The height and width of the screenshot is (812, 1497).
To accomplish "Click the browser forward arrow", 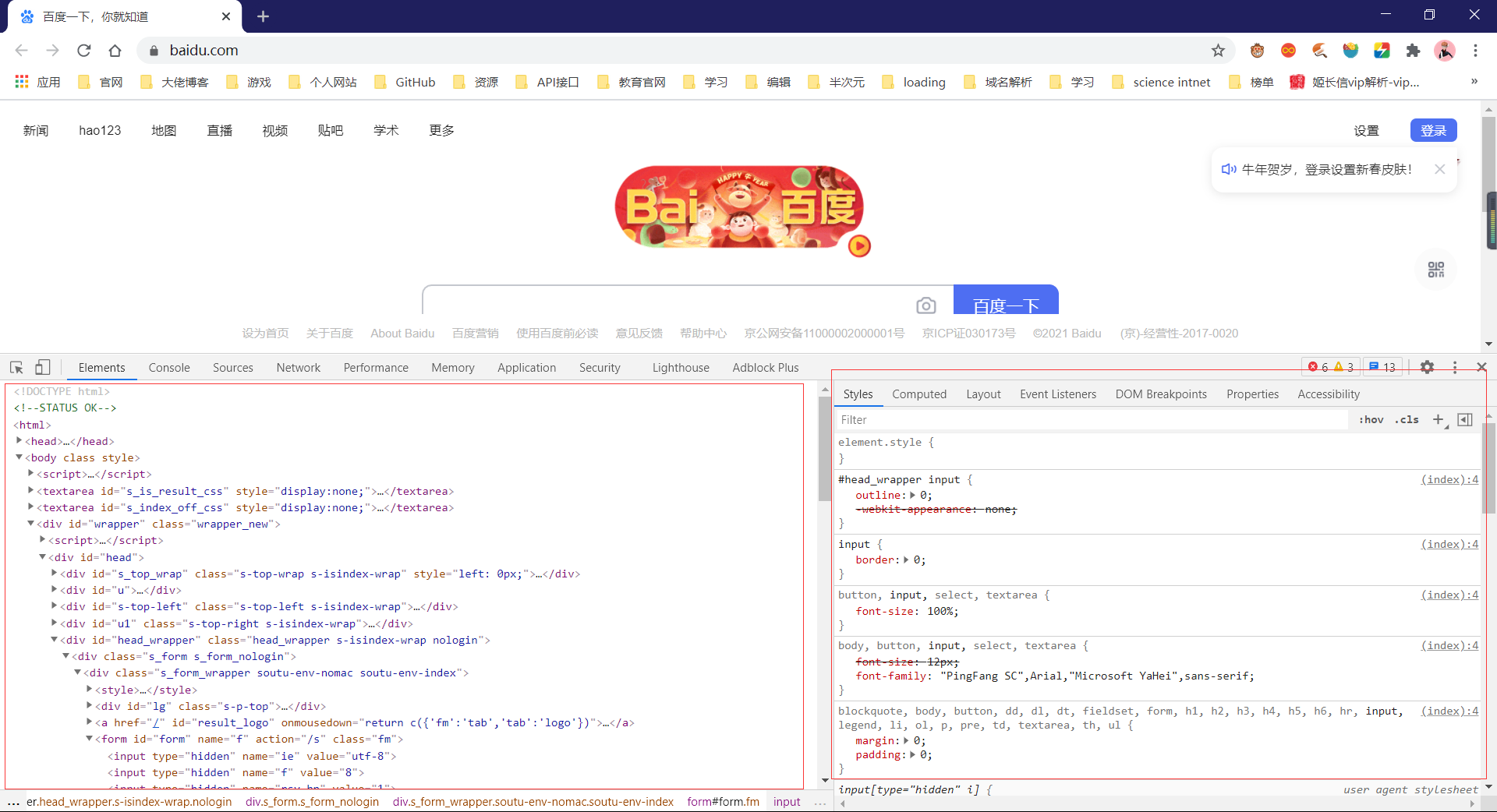I will tap(53, 51).
